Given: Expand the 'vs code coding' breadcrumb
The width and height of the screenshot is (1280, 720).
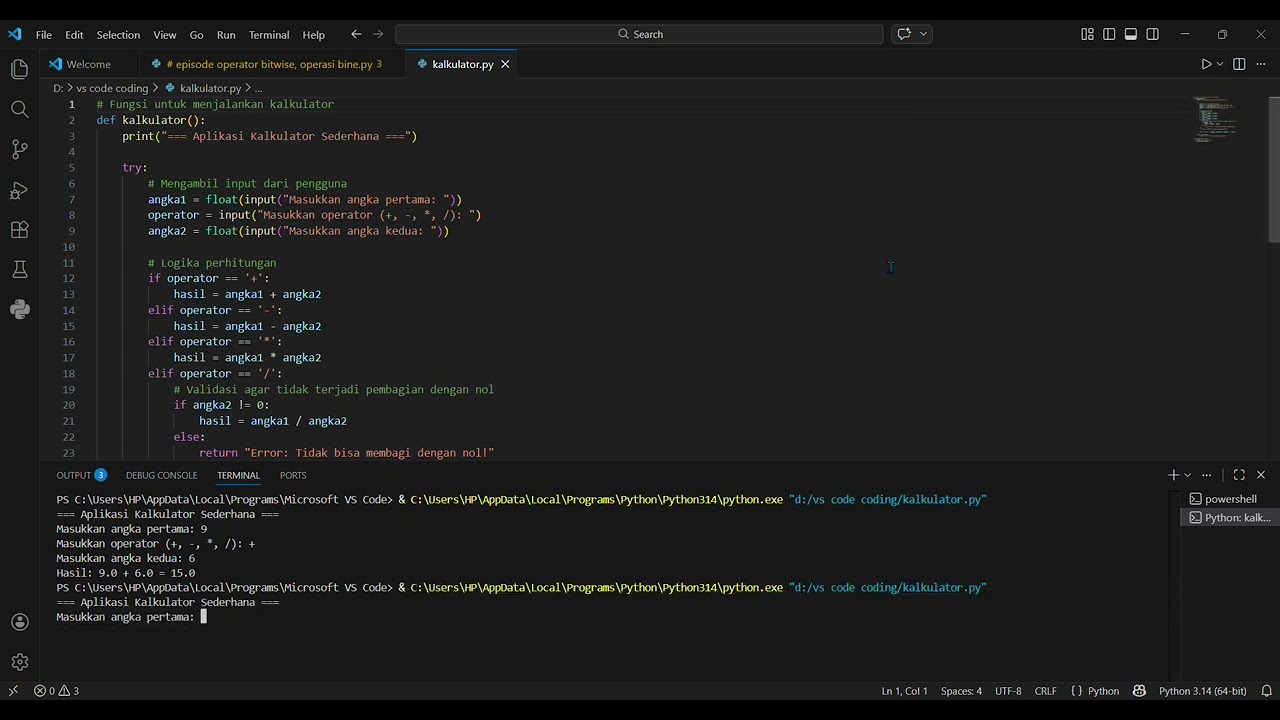Looking at the screenshot, I should click(x=112, y=88).
